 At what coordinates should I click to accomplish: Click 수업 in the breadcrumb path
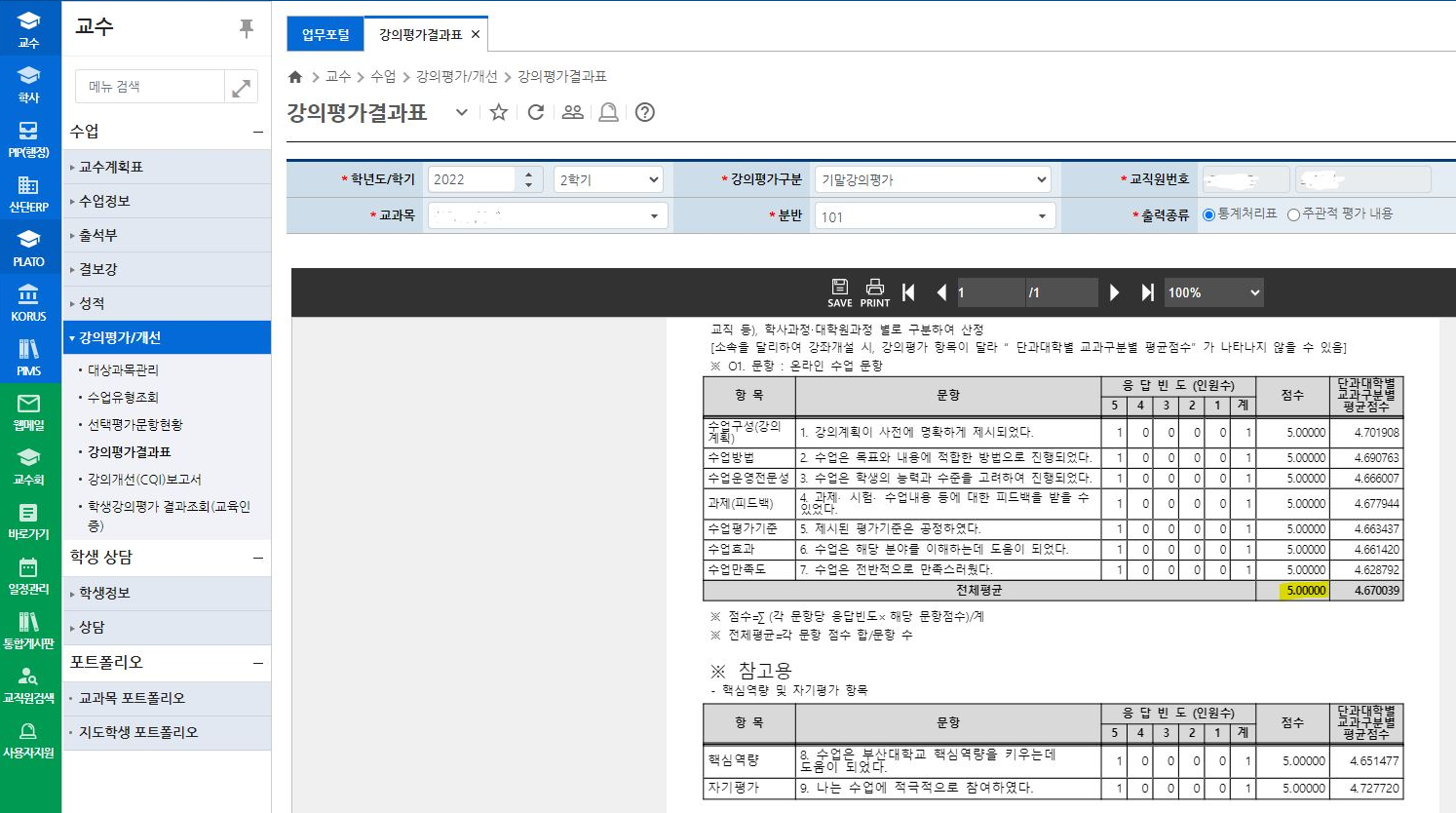click(383, 76)
